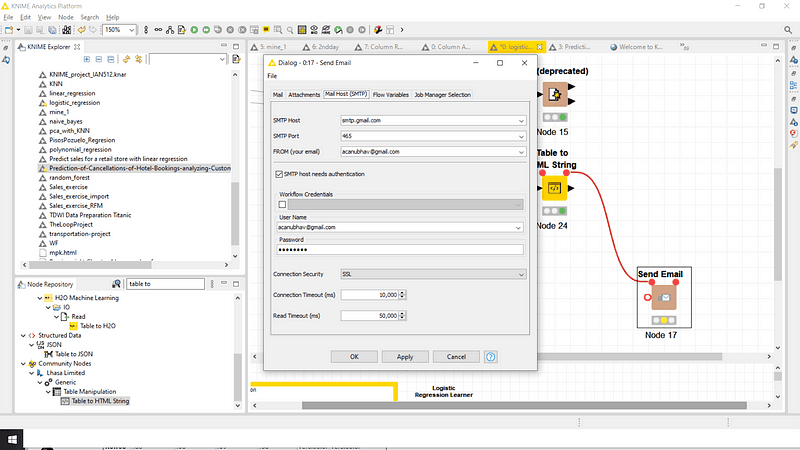Click the yellow node annotation toolbar icon
The image size is (800, 450).
(266, 30)
